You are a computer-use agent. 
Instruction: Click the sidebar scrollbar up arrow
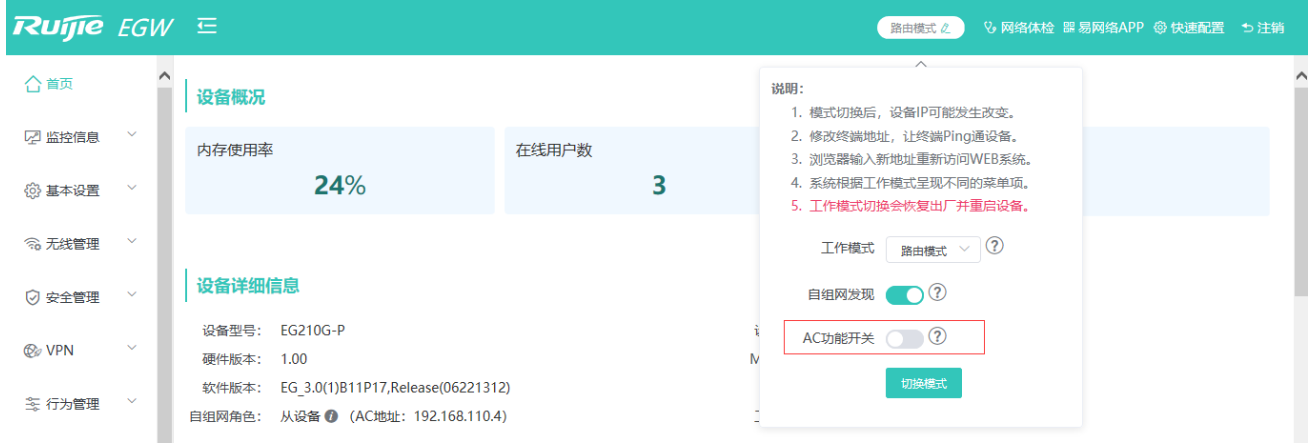165,77
